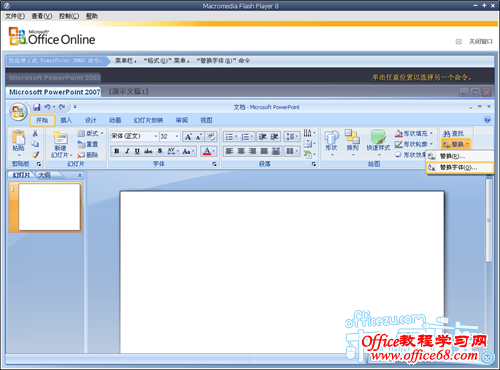This screenshot has height=370, width=500.
Task: Switch to Home (开始) ribbon tab
Action: (x=42, y=120)
